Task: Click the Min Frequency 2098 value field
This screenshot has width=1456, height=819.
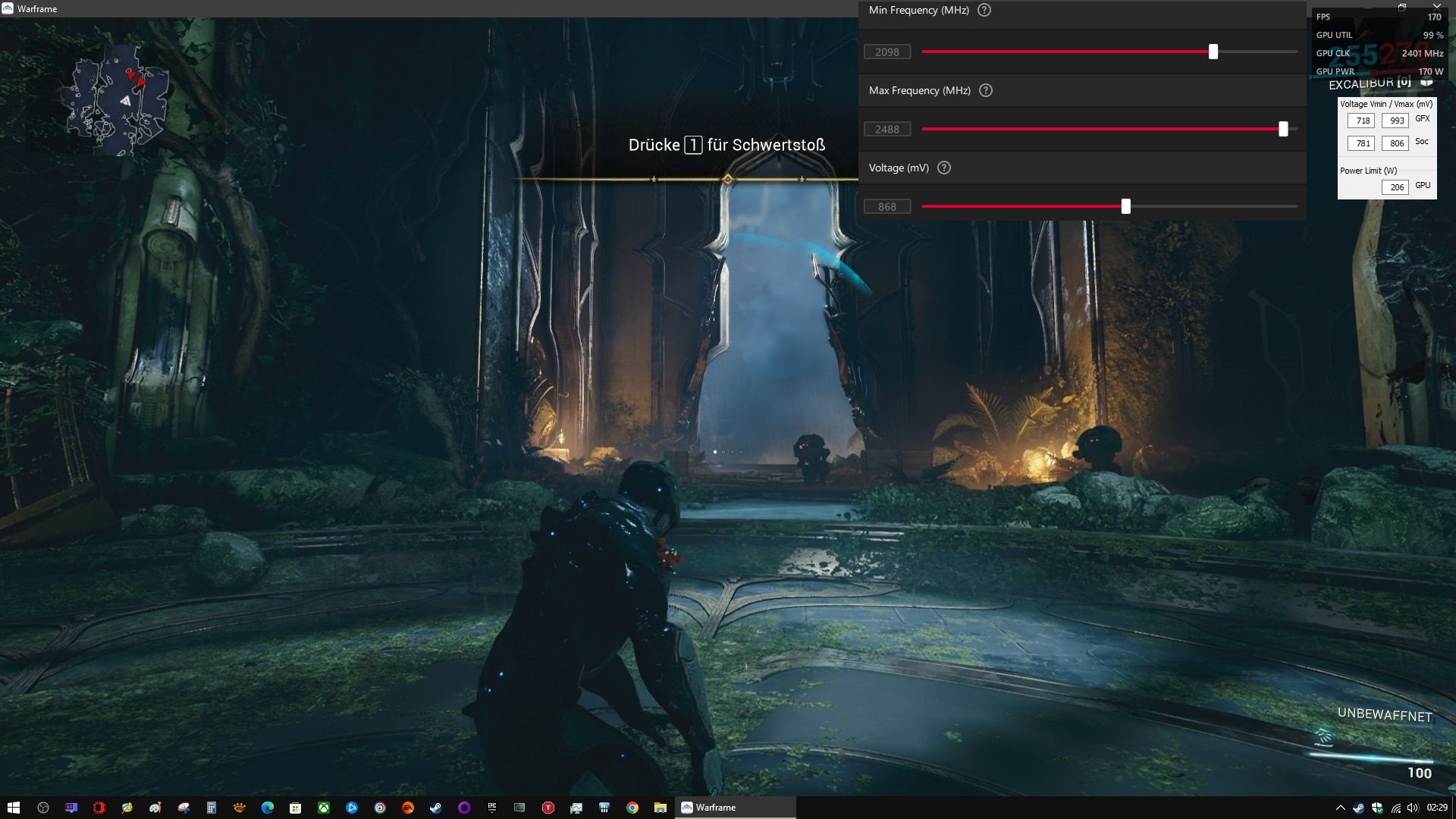Action: [887, 52]
